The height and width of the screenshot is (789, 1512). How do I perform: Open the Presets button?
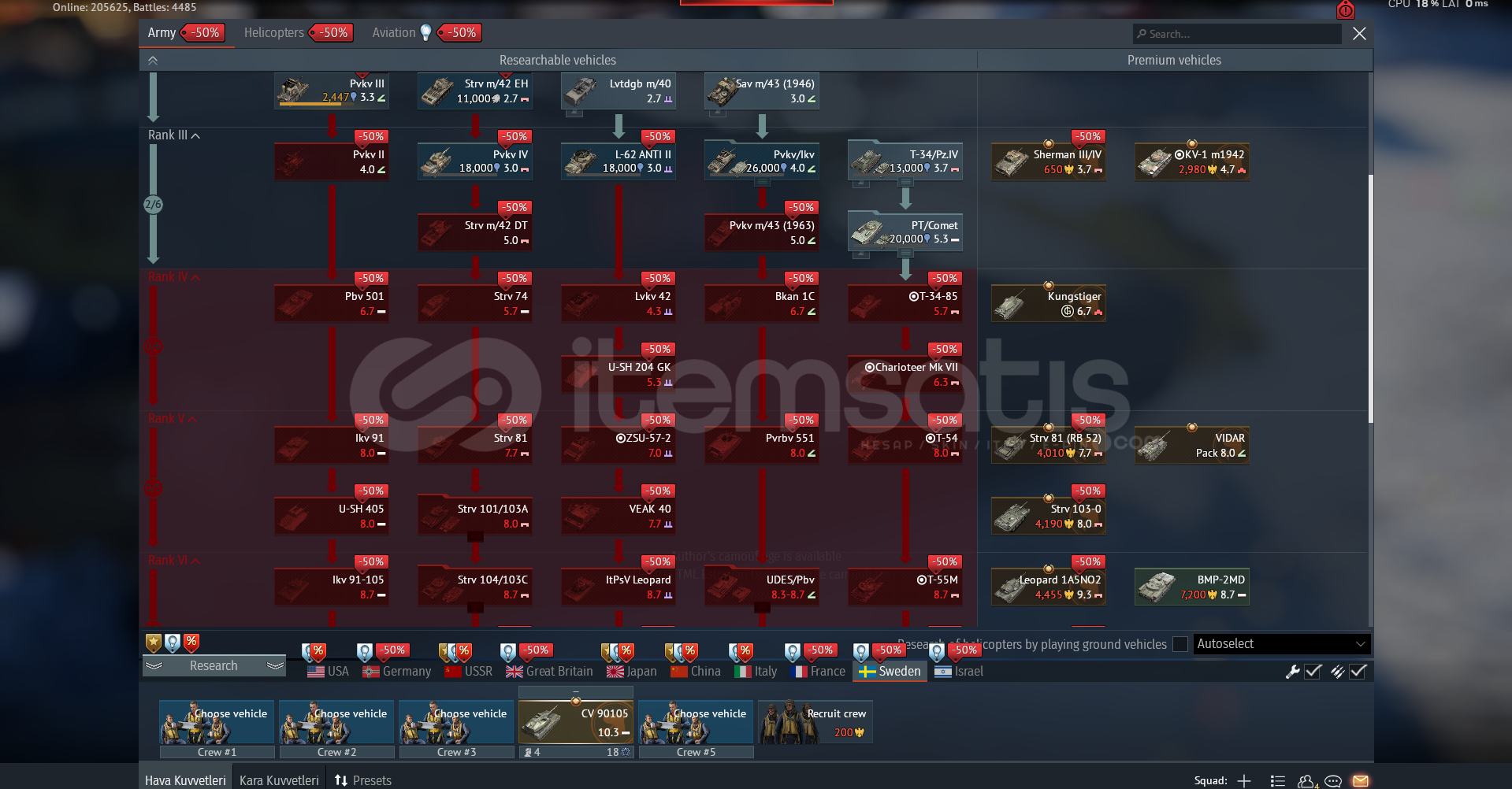tap(362, 780)
